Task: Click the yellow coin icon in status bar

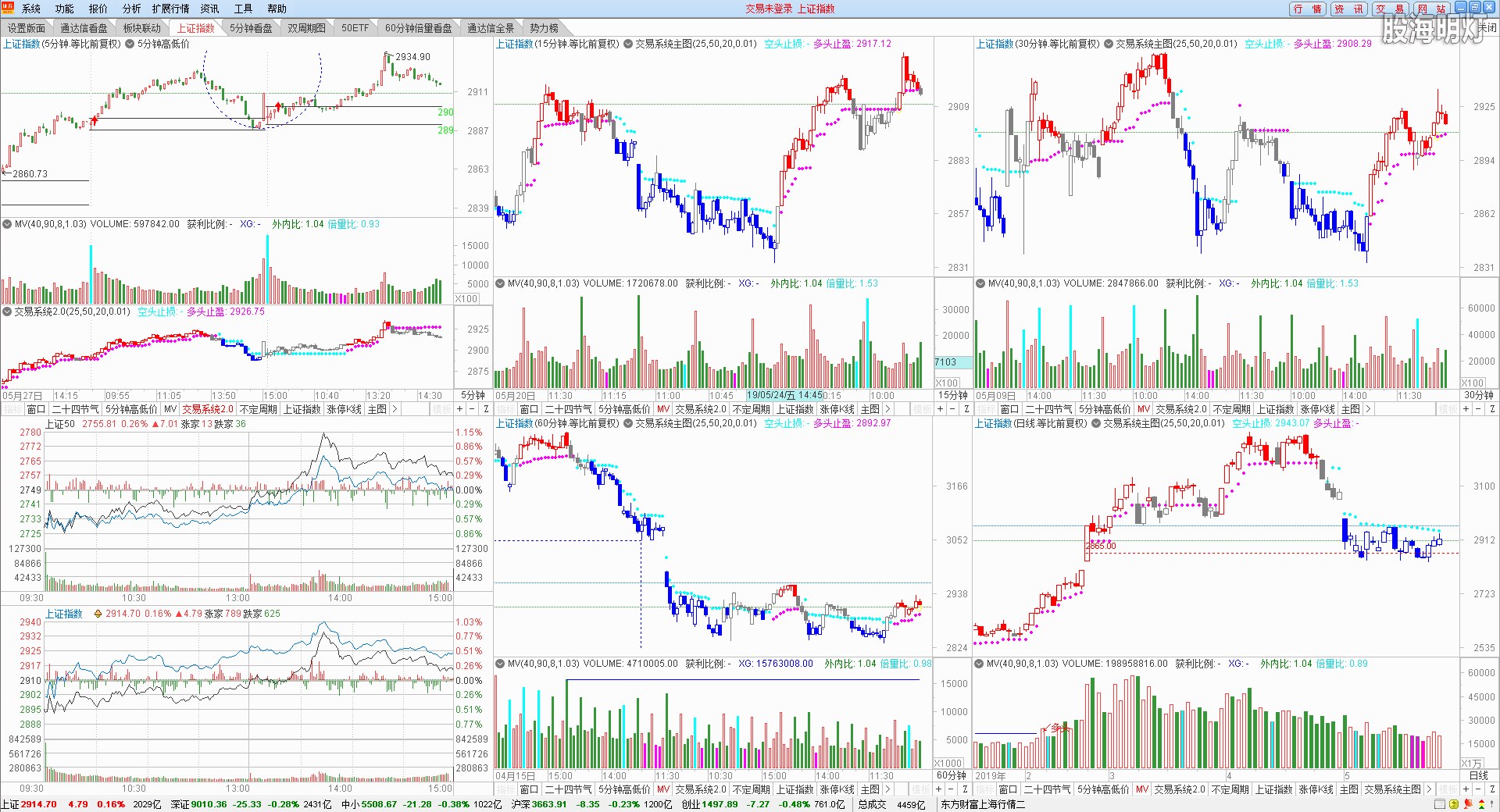Action: (1453, 804)
